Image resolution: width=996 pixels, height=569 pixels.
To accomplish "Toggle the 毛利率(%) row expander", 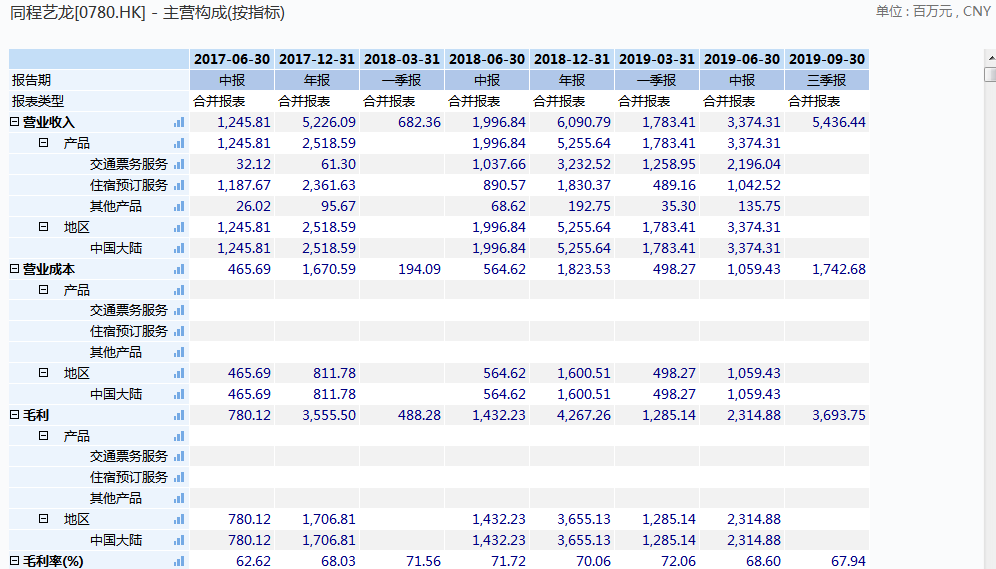I will coord(15,561).
